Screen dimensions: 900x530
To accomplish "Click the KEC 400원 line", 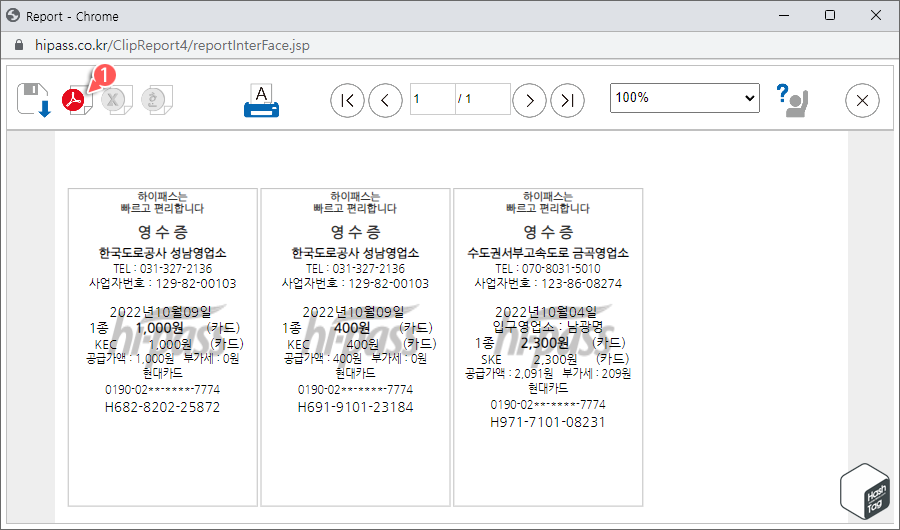I will point(362,345).
